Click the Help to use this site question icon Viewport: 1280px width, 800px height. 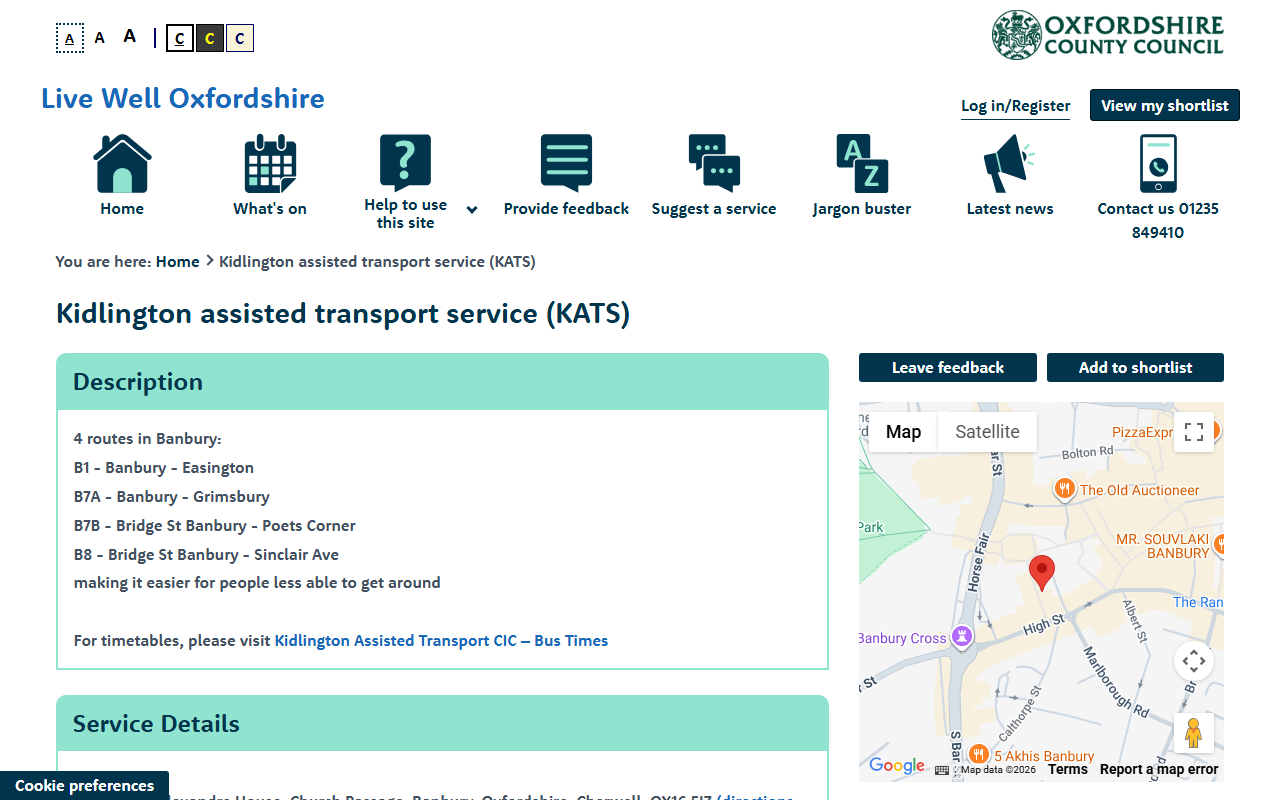405,163
